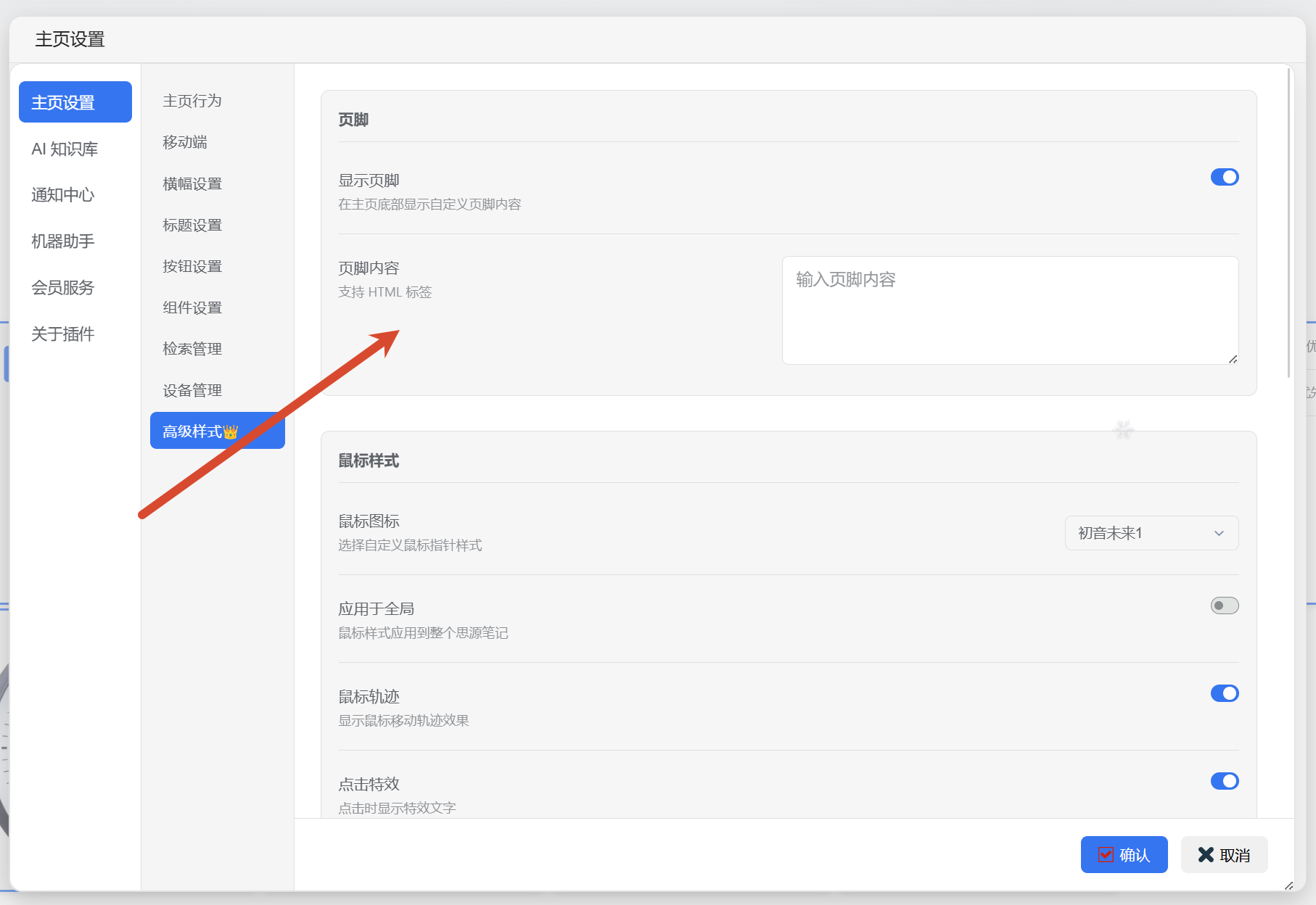Click the 取消 cancel button
The image size is (1316, 905).
[x=1224, y=854]
